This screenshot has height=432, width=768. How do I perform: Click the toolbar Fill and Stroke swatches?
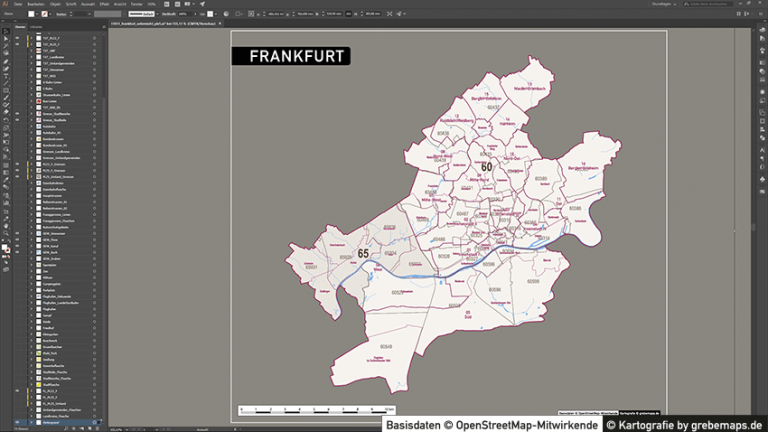pyautogui.click(x=6, y=249)
